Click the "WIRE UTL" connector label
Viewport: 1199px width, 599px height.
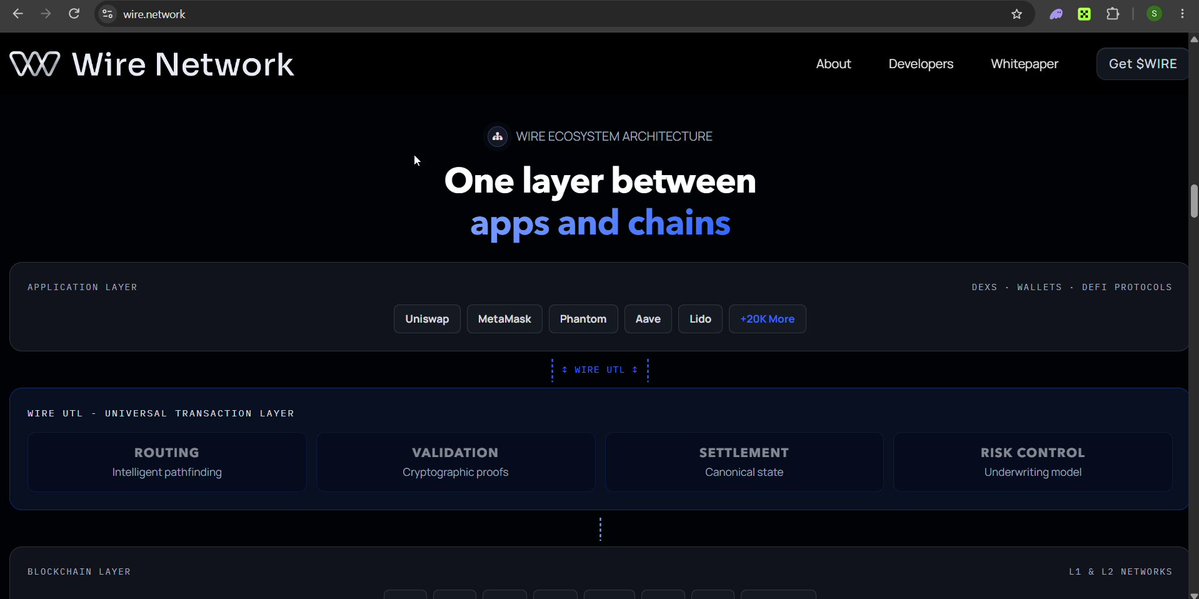tap(600, 370)
